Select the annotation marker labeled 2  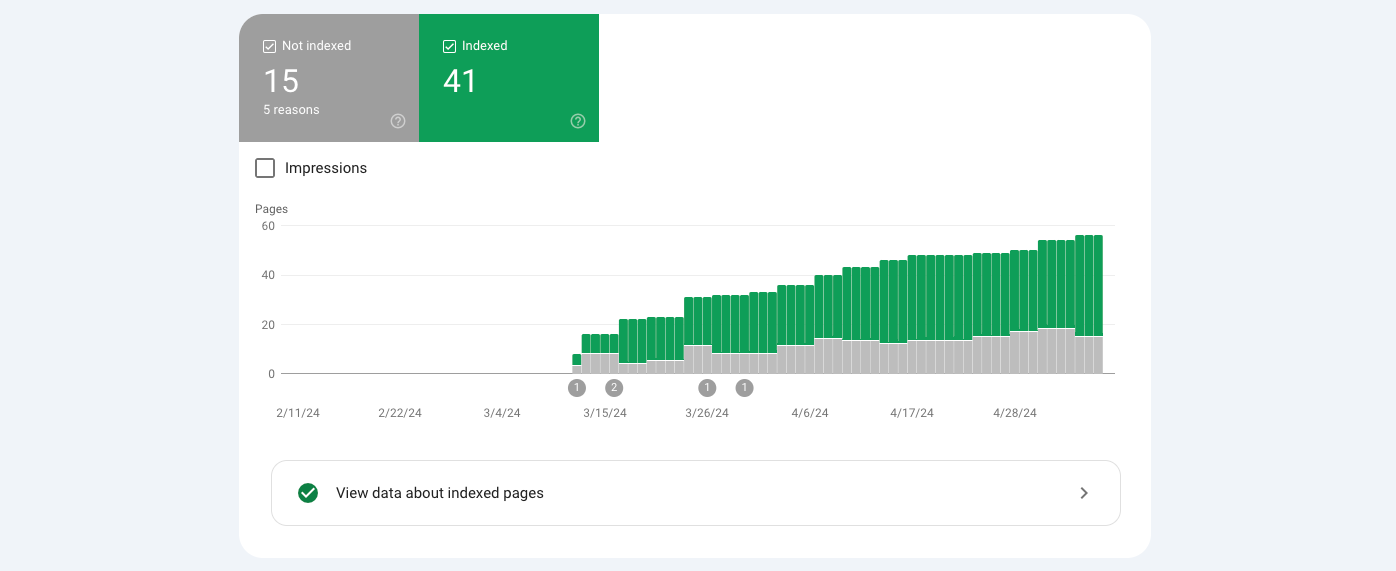pyautogui.click(x=614, y=388)
